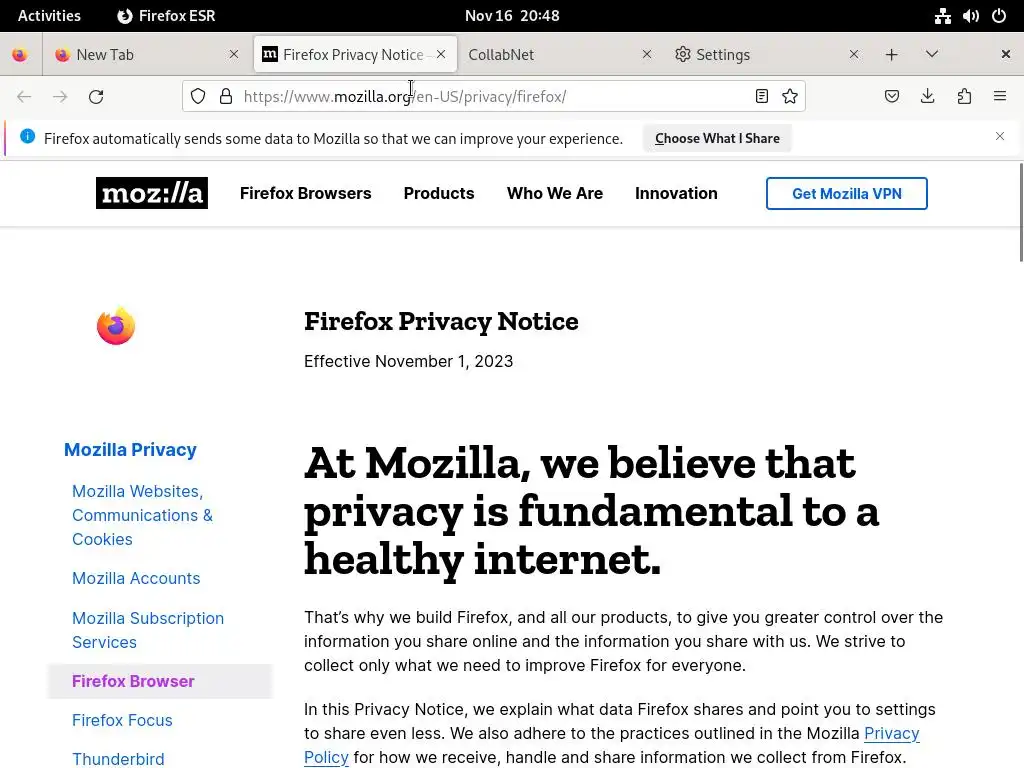This screenshot has width=1024, height=768.
Task: Reload the current page
Action: (x=96, y=97)
